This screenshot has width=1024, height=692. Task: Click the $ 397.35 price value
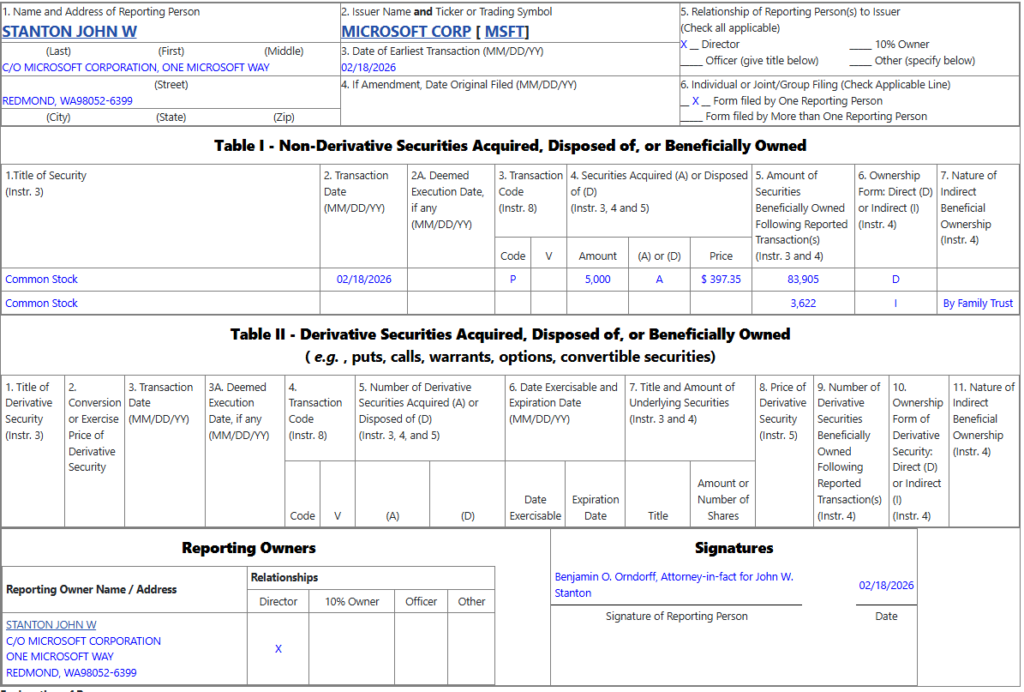pos(721,279)
